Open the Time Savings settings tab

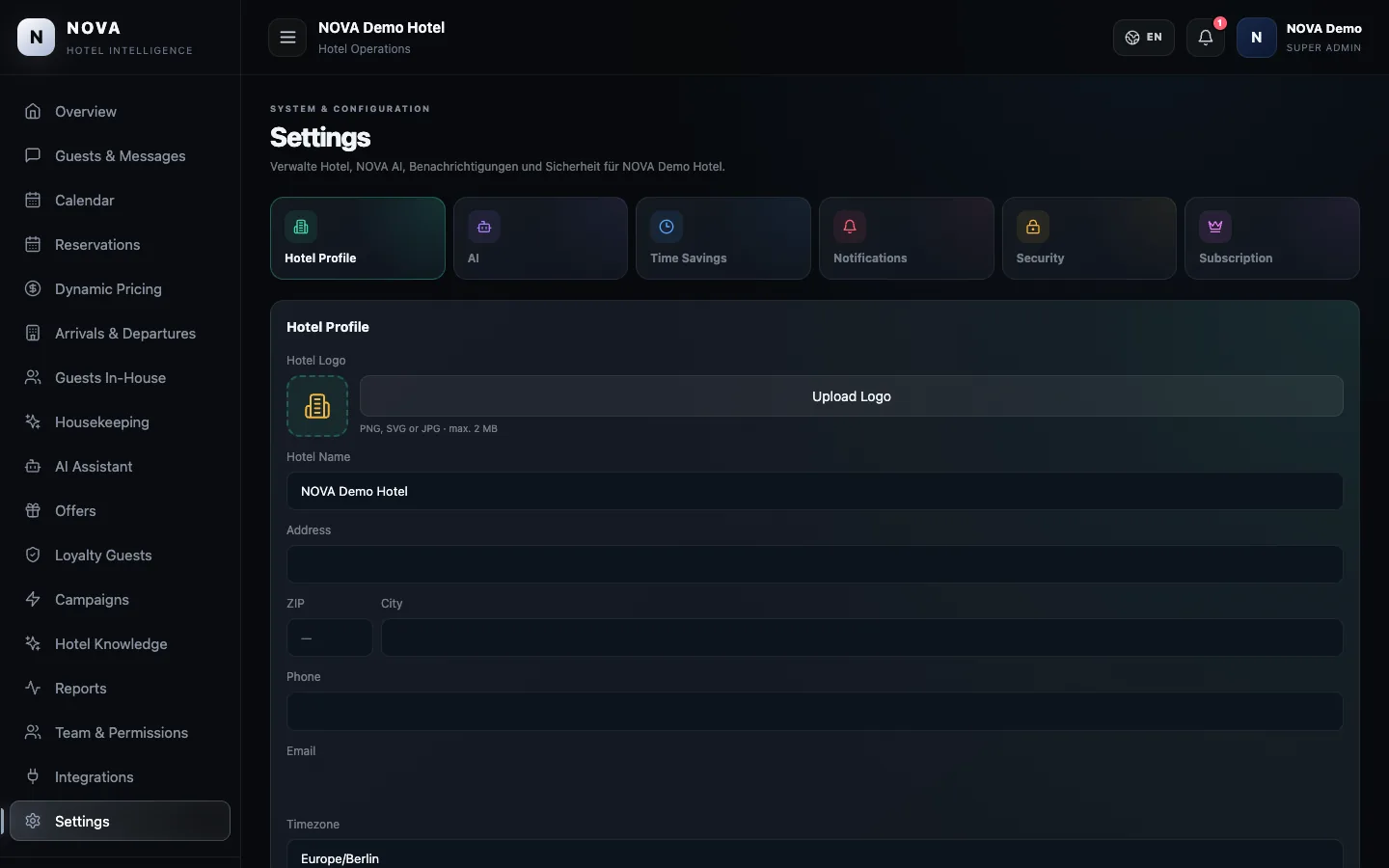pos(723,238)
